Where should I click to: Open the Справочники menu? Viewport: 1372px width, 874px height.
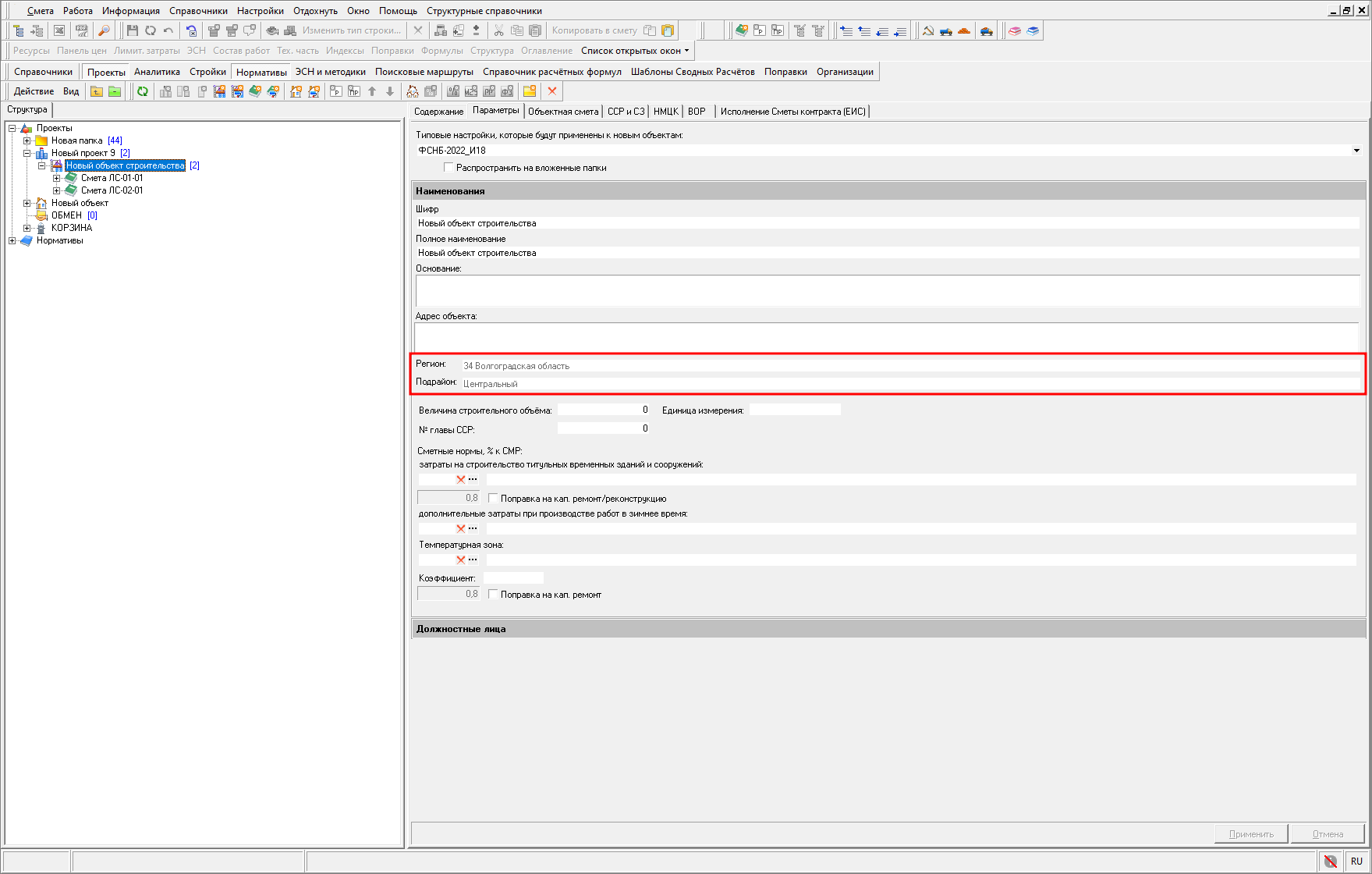pyautogui.click(x=198, y=11)
